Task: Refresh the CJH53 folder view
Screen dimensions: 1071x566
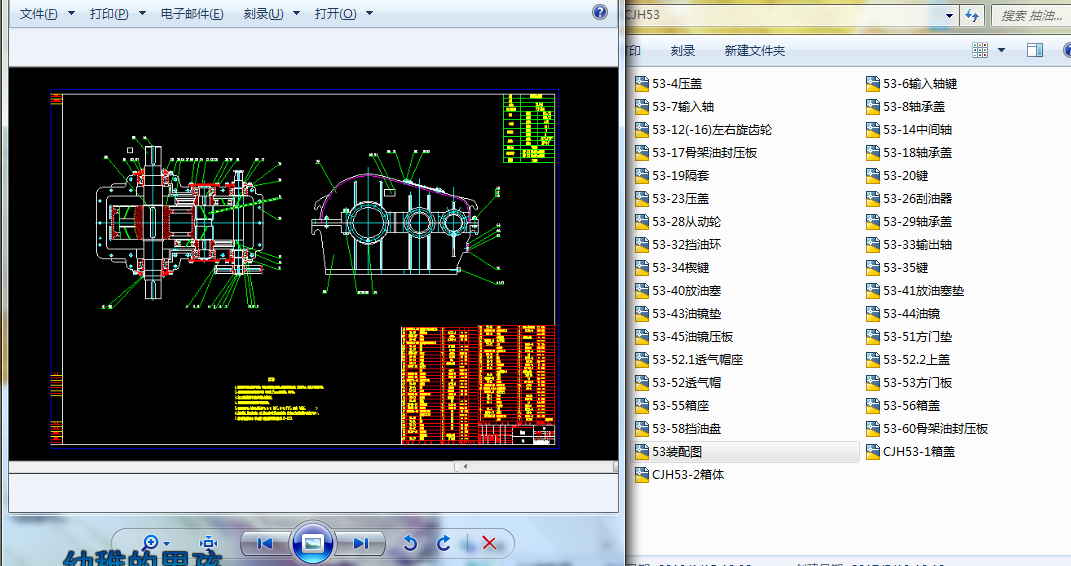Action: coord(971,15)
